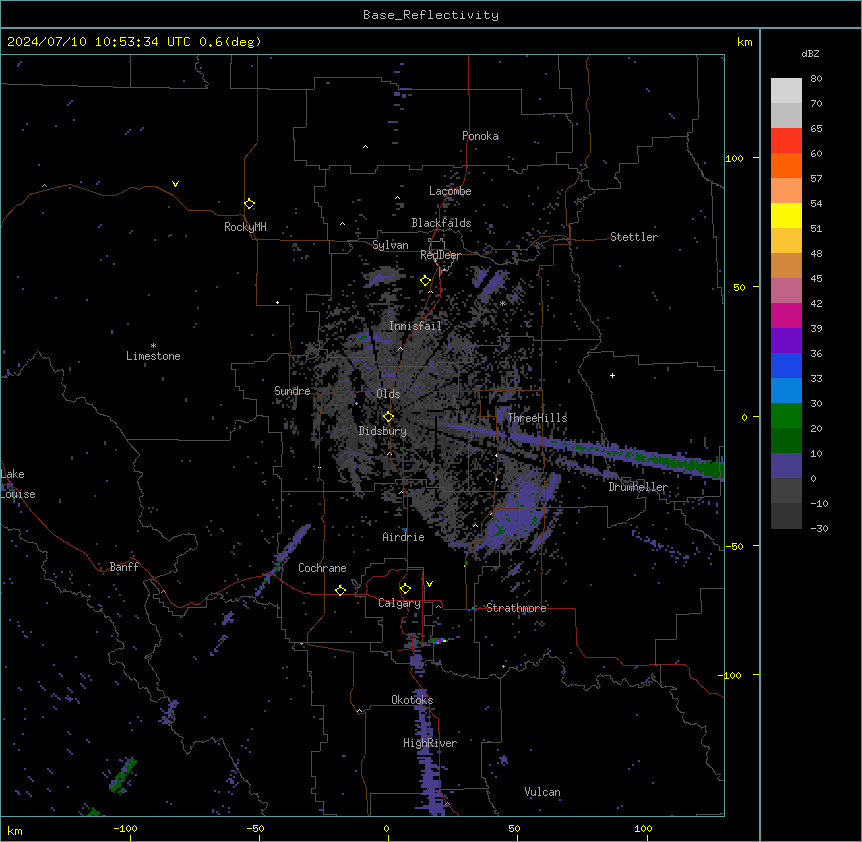
Task: Click the Drumheller town label
Action: pos(638,487)
